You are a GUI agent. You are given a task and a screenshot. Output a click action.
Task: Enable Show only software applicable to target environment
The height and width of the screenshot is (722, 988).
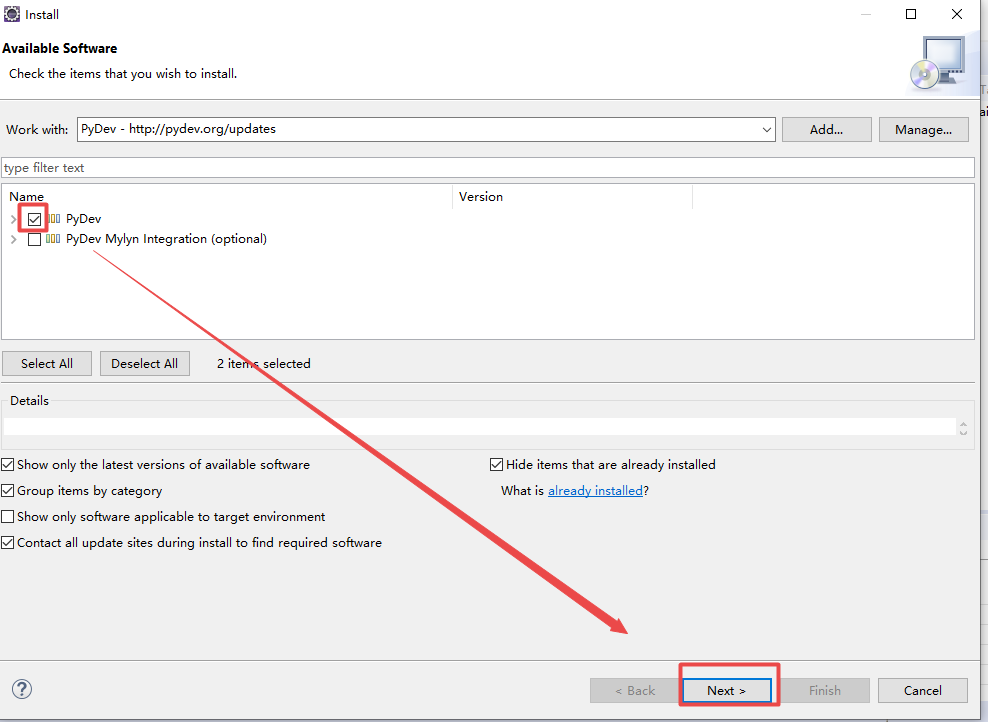(8, 517)
